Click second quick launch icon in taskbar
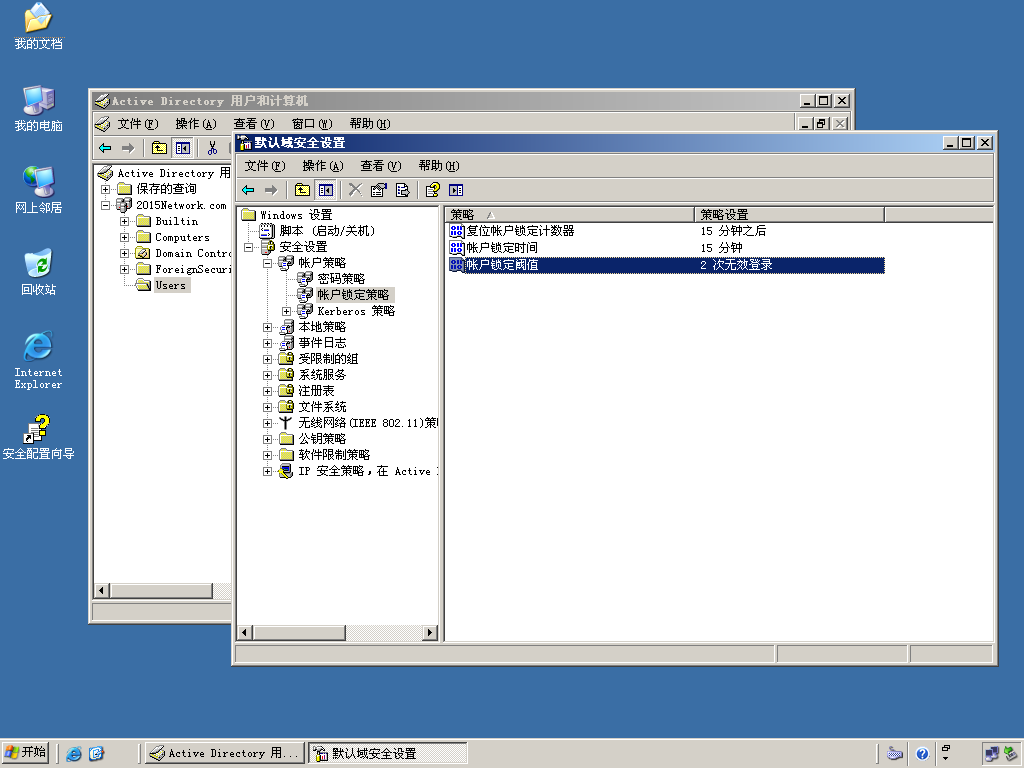Image resolution: width=1024 pixels, height=768 pixels. tap(96, 754)
